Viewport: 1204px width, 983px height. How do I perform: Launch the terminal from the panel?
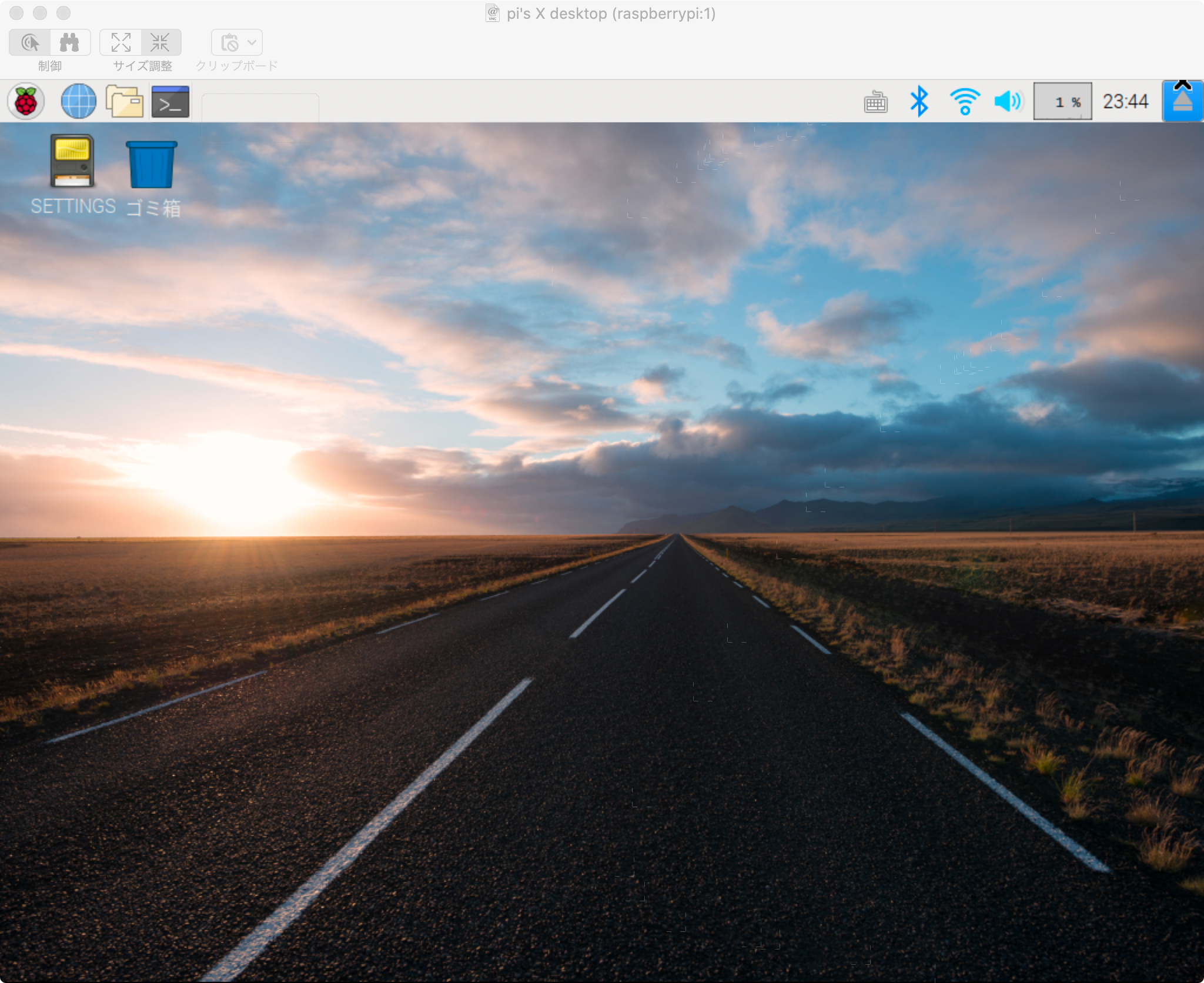(x=170, y=102)
